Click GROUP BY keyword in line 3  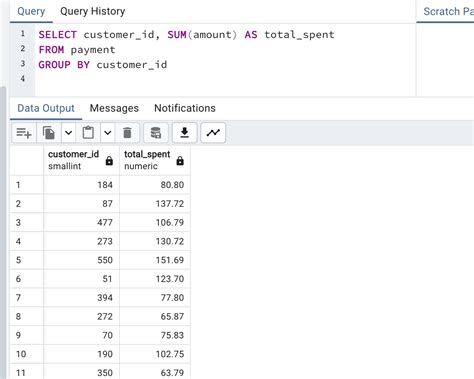pyautogui.click(x=64, y=65)
